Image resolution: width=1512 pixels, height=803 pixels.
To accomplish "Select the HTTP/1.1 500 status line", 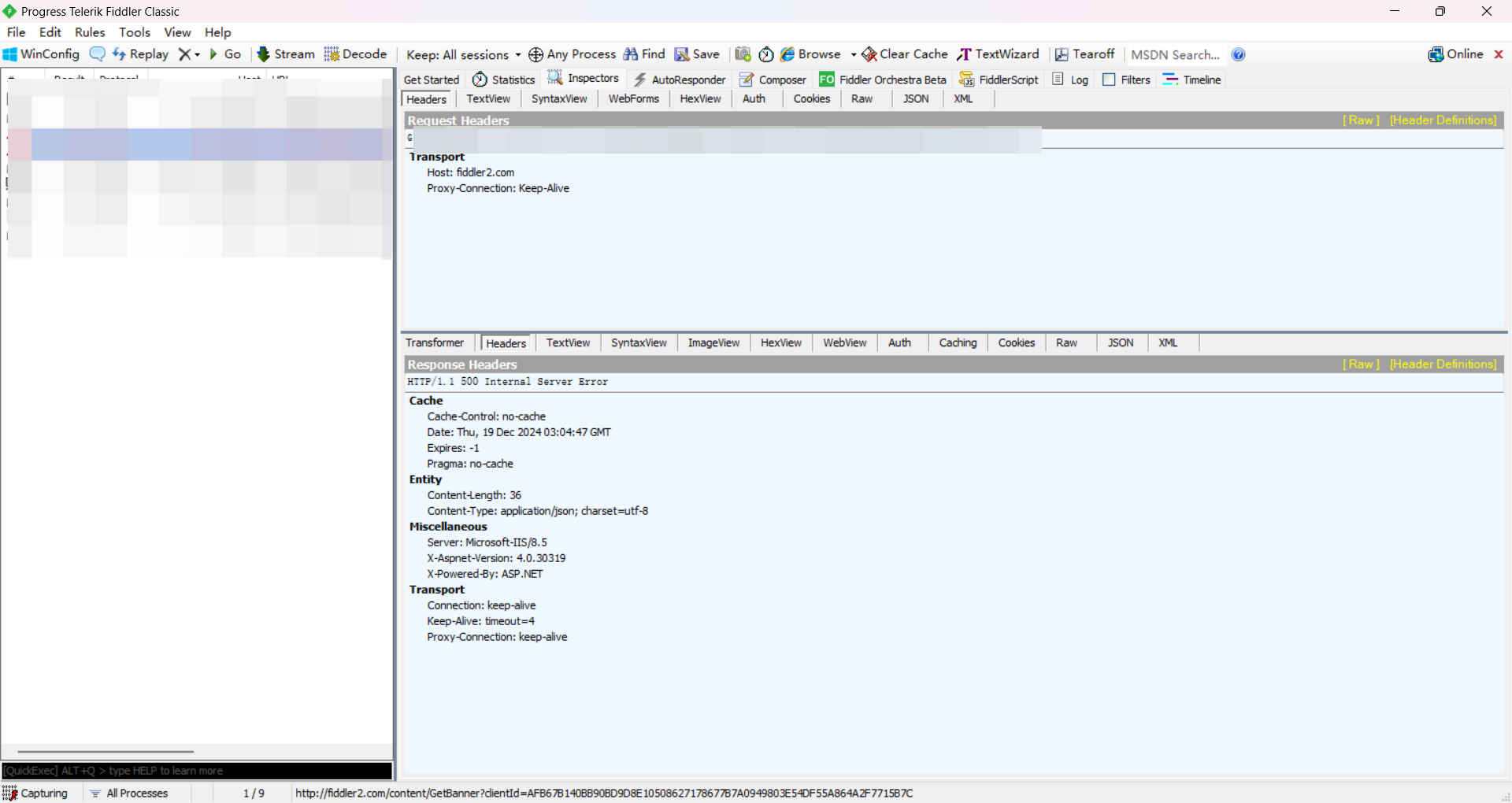I will [x=507, y=382].
